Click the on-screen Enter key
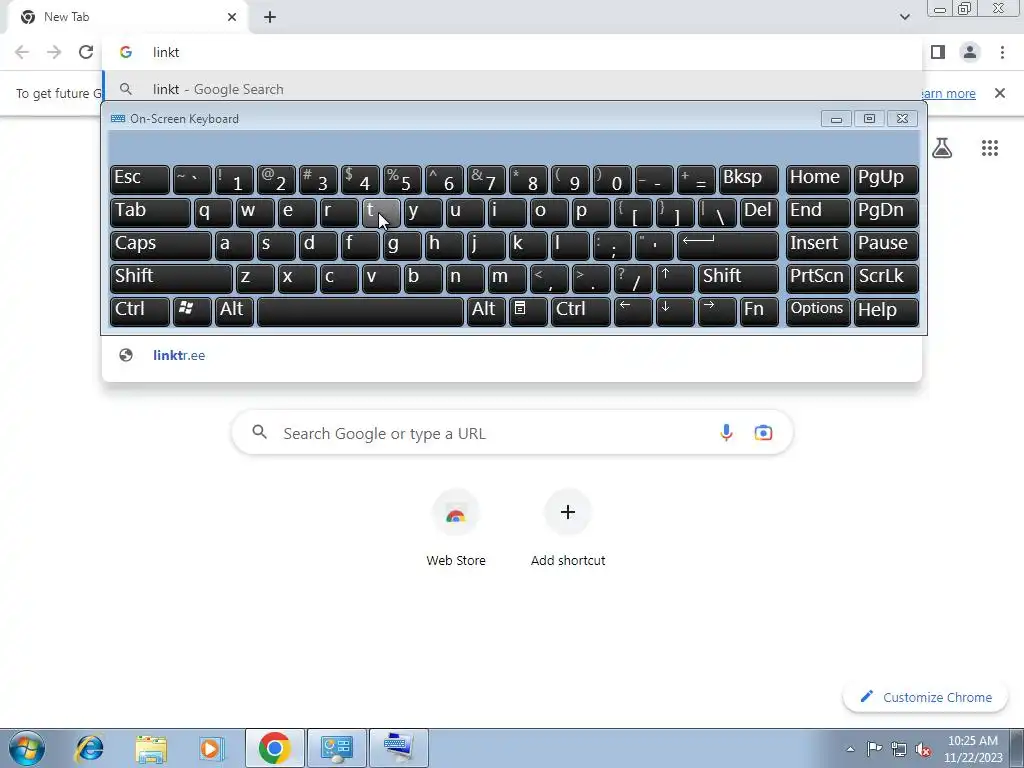 [728, 244]
